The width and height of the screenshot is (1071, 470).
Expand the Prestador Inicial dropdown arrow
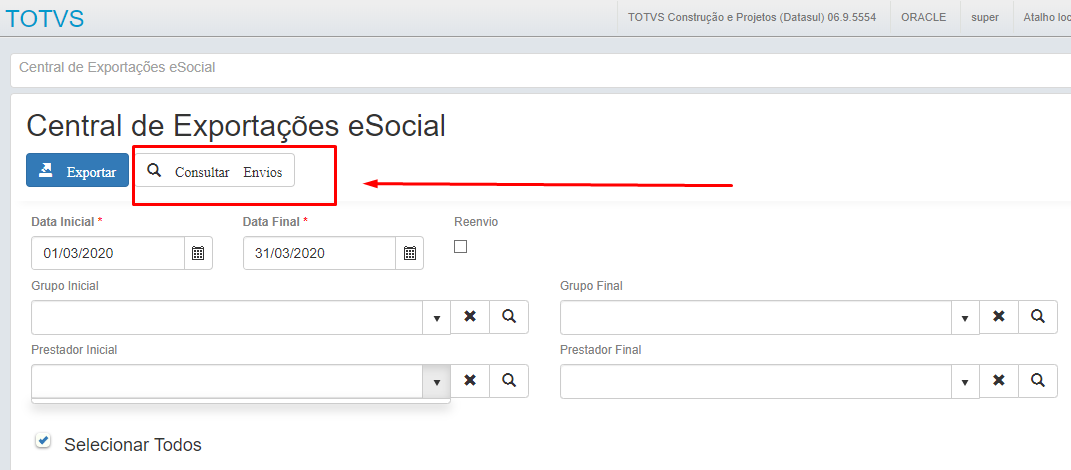point(436,381)
